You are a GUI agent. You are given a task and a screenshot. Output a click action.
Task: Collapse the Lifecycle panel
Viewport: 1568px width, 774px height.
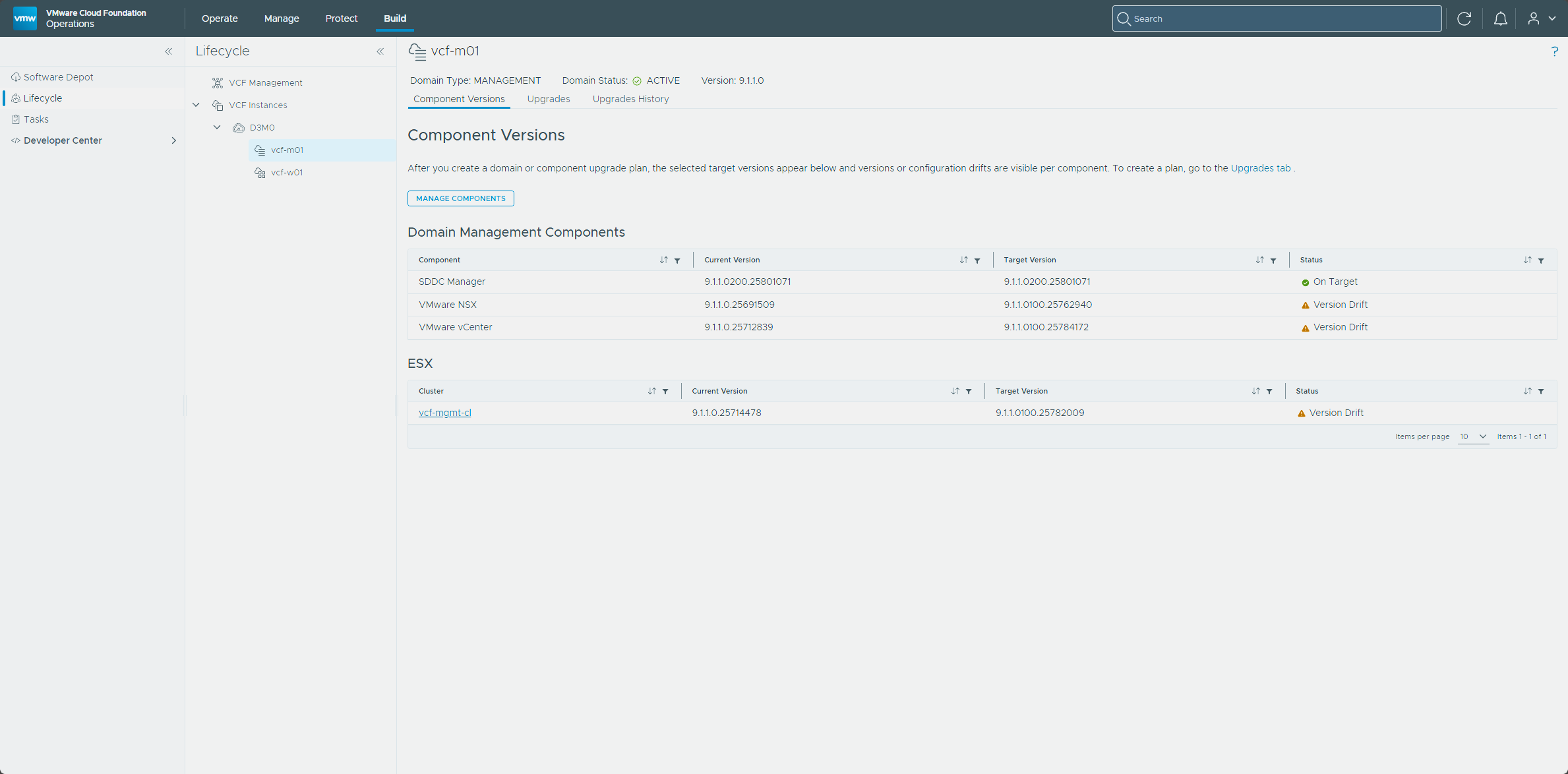[x=380, y=51]
